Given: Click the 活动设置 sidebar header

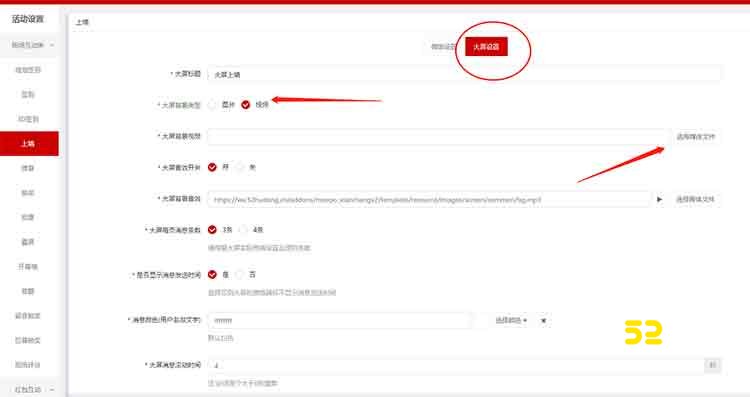Looking at the screenshot, I should click(28, 19).
